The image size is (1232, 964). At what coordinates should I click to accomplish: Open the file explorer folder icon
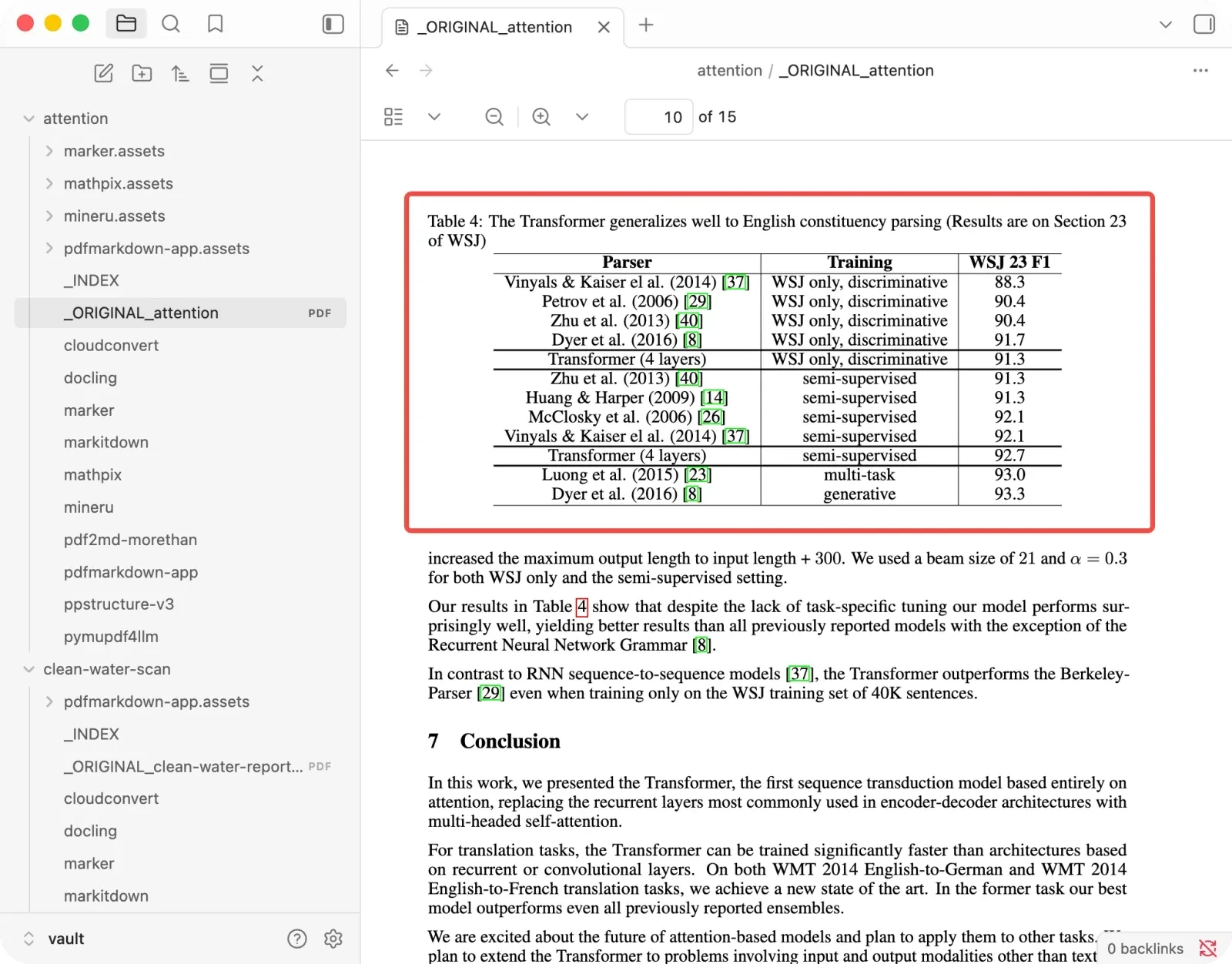[x=126, y=24]
